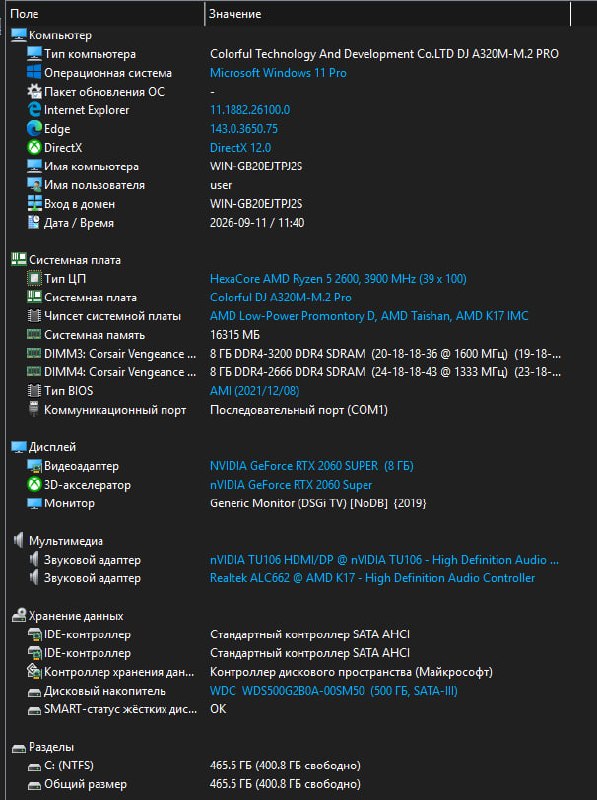Click the connector icon for Коммуникационный порт
Image resolution: width=597 pixels, height=800 pixels.
(34, 409)
